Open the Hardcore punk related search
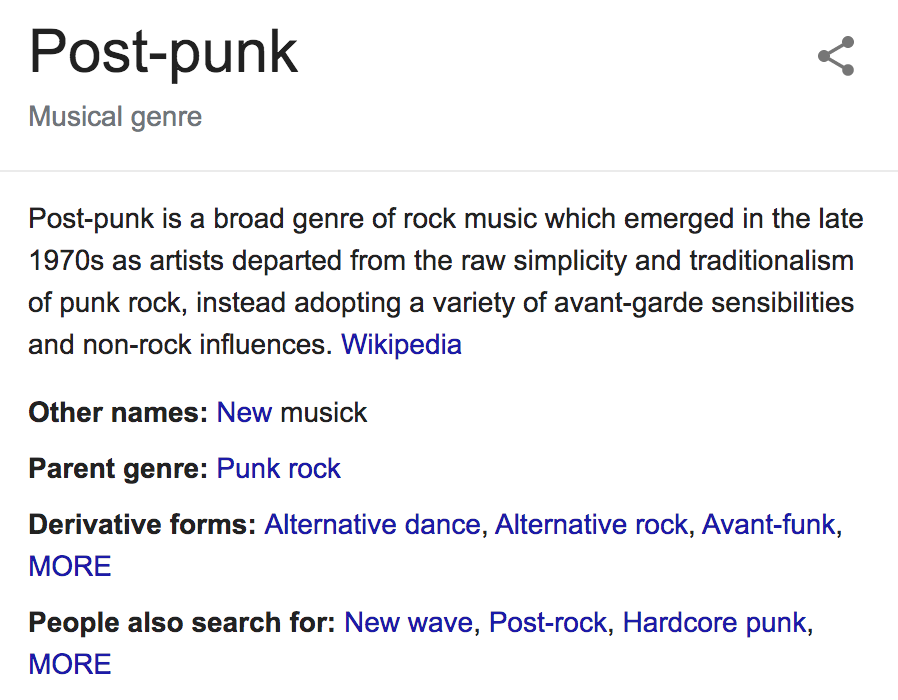 715,623
